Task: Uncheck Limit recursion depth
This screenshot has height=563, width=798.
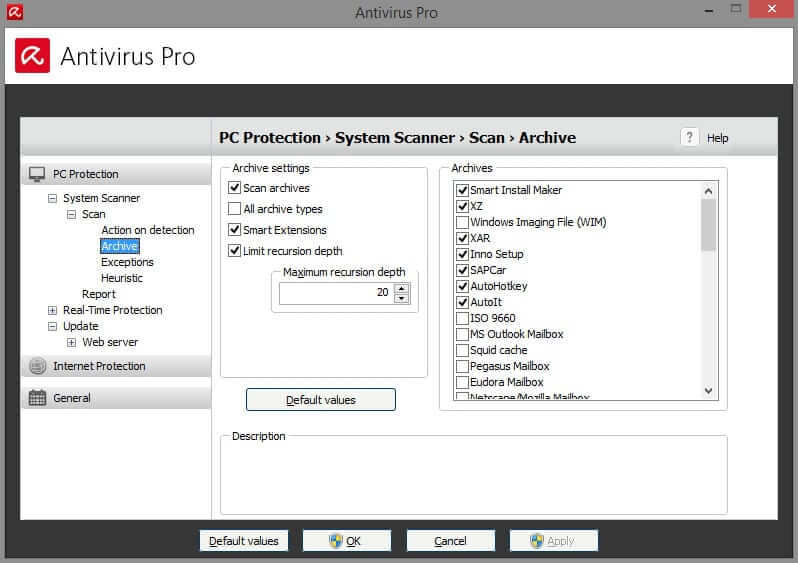Action: coord(234,250)
